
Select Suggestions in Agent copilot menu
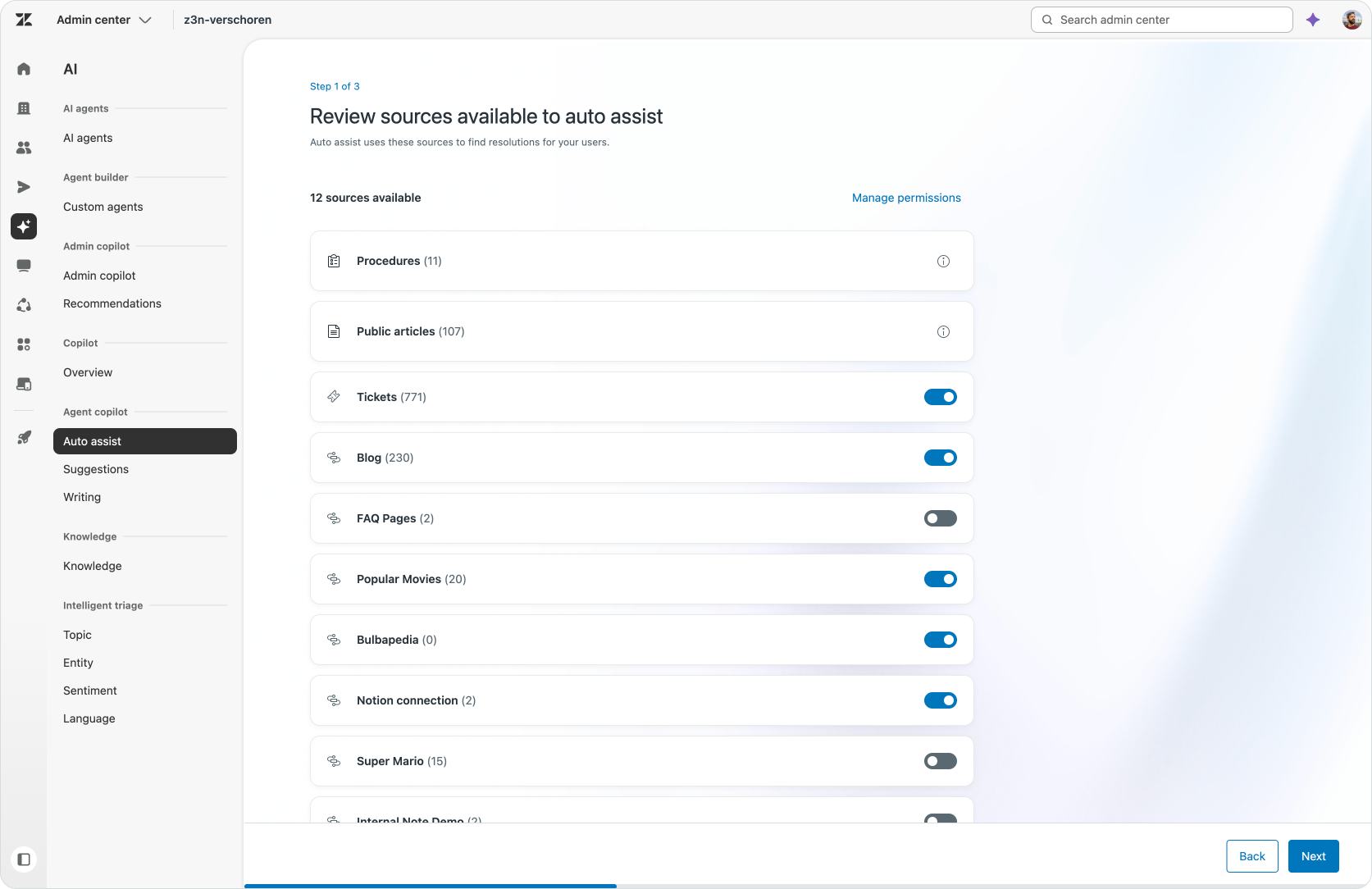pyautogui.click(x=96, y=469)
